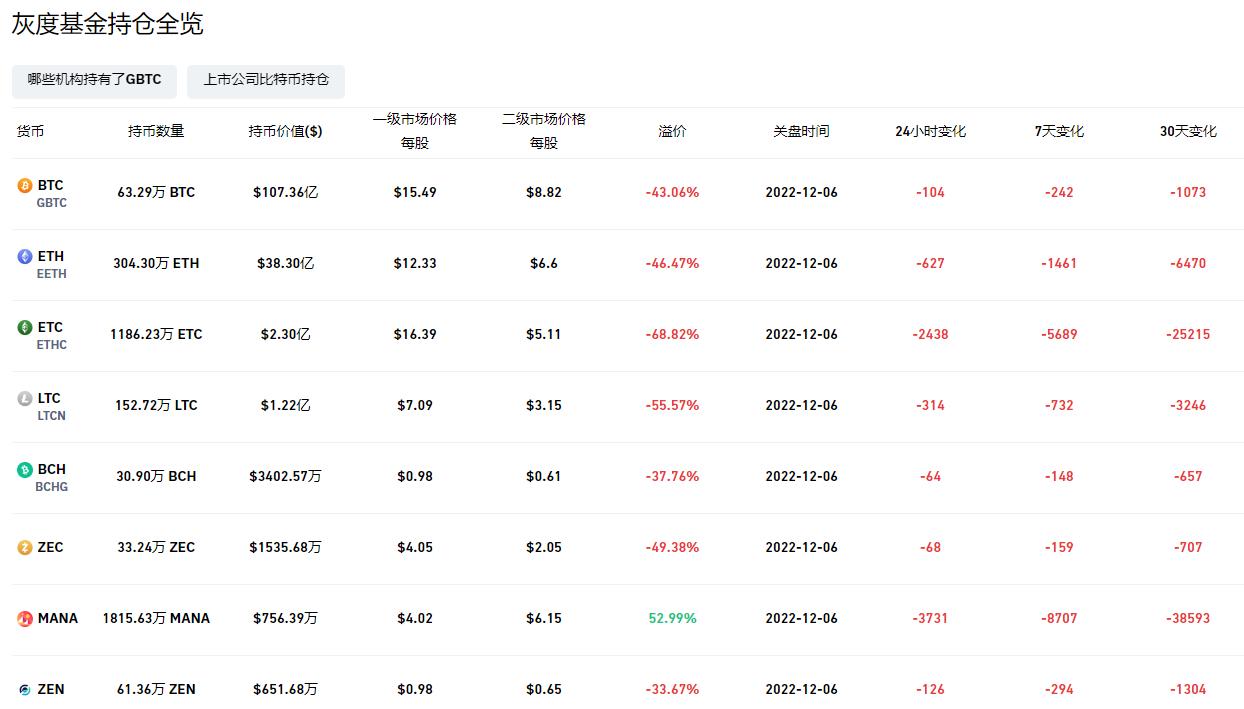Click the 7天变化 column header
Image resolution: width=1244 pixels, height=709 pixels.
coord(1059,131)
